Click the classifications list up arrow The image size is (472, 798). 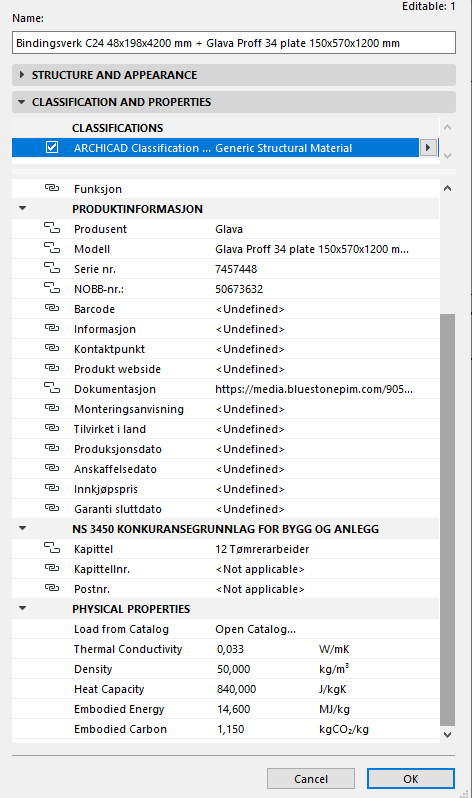click(x=448, y=128)
